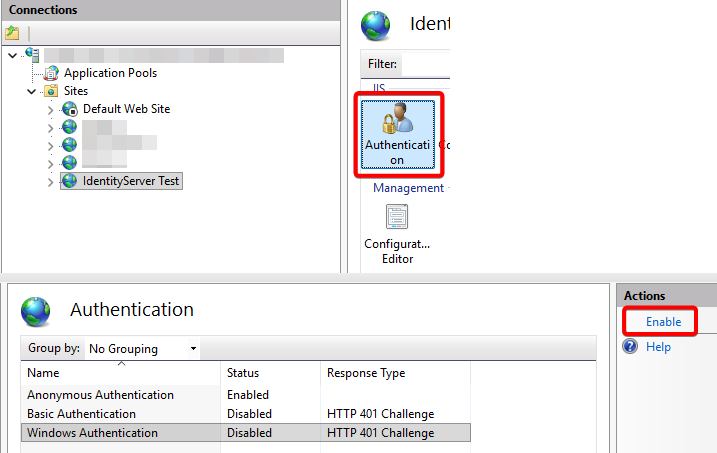Sort by the Status column header

tap(243, 373)
